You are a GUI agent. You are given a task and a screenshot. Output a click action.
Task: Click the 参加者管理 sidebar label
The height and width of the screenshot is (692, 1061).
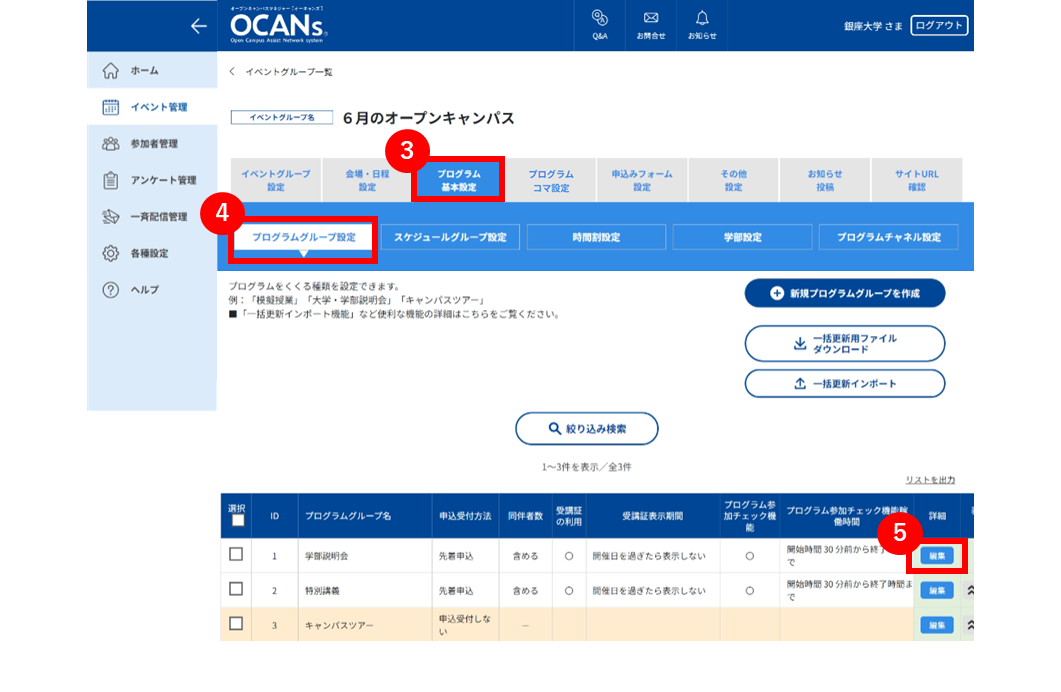click(x=154, y=143)
